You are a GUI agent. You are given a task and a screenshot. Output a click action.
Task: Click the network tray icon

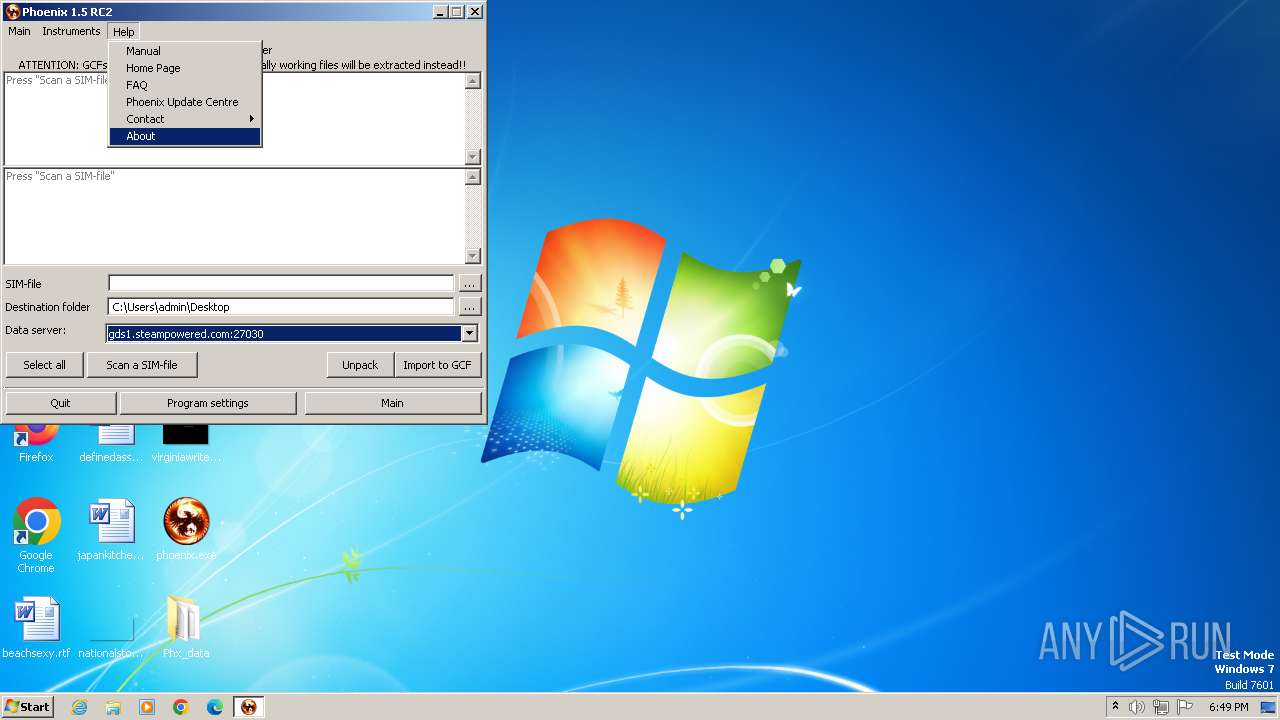[x=1161, y=707]
